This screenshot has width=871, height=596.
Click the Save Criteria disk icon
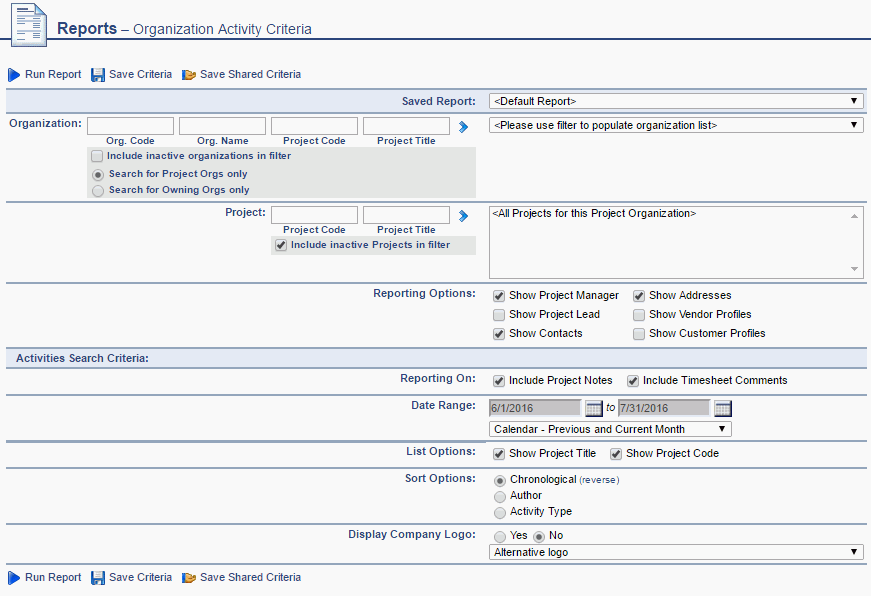coord(97,74)
